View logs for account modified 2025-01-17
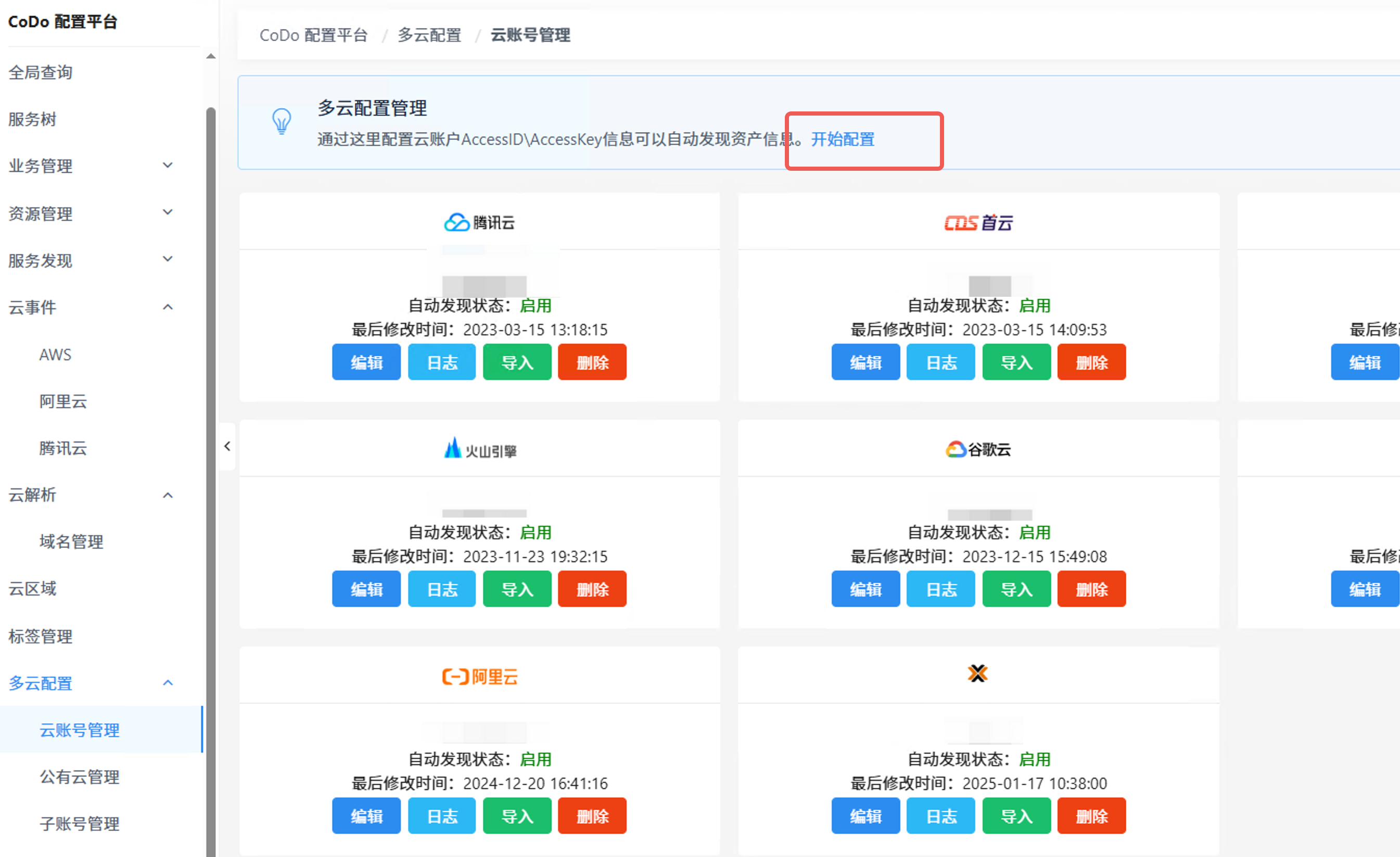The height and width of the screenshot is (857, 1400). click(x=941, y=815)
